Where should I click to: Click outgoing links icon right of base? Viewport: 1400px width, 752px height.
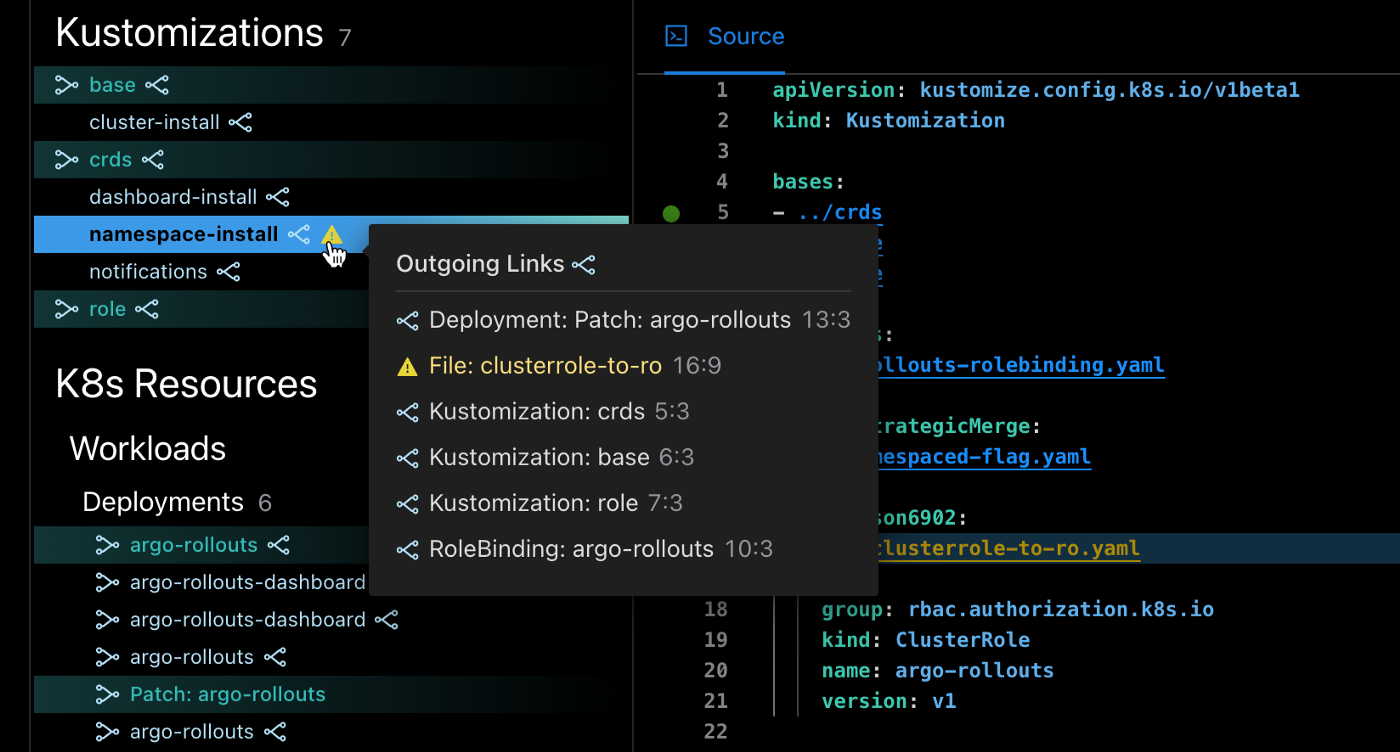click(157, 85)
